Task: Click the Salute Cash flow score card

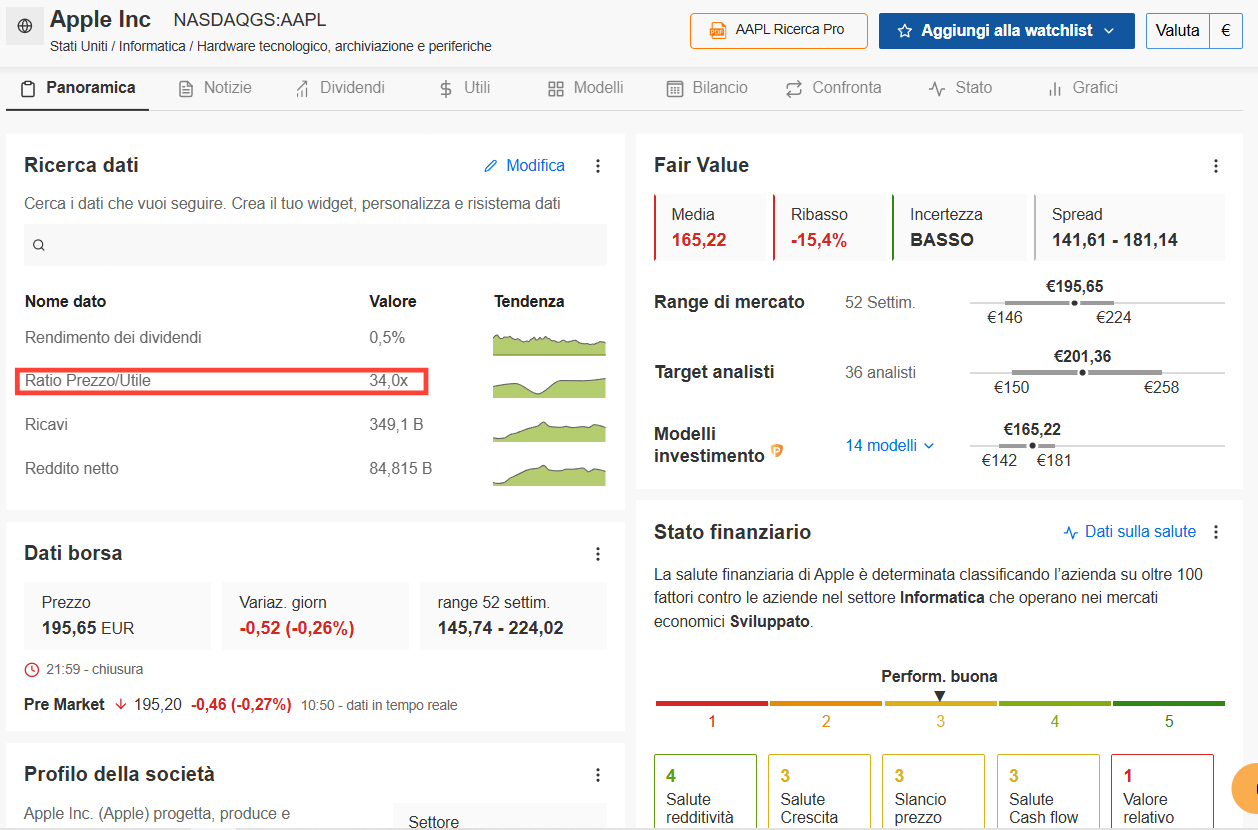Action: (x=1048, y=792)
